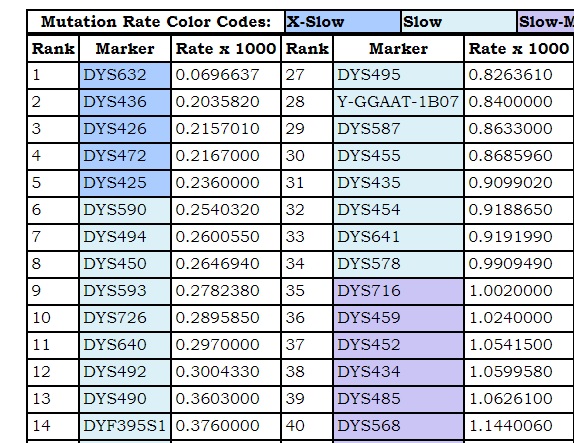The width and height of the screenshot is (574, 443).
Task: Select the rank 27 cell
Action: pos(307,75)
